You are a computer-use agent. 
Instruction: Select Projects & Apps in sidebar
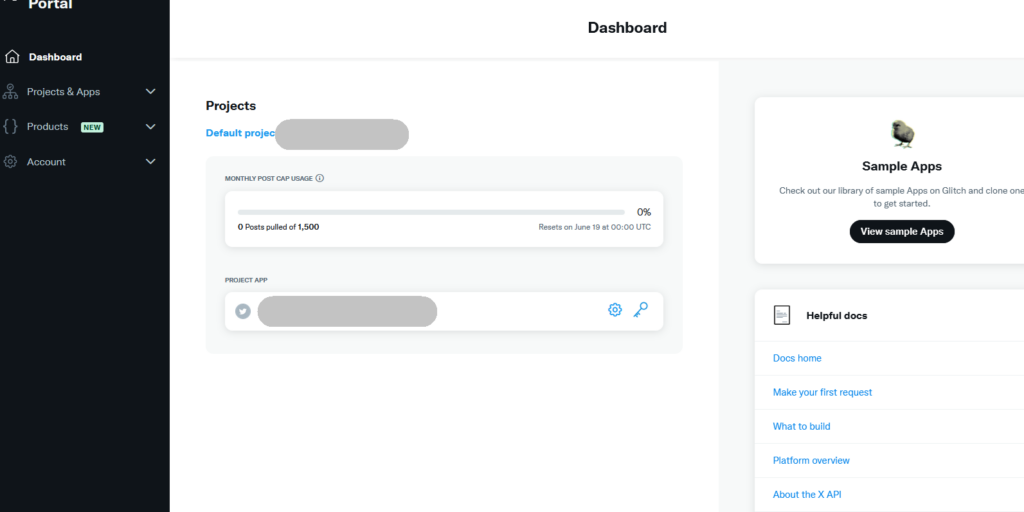(x=63, y=91)
